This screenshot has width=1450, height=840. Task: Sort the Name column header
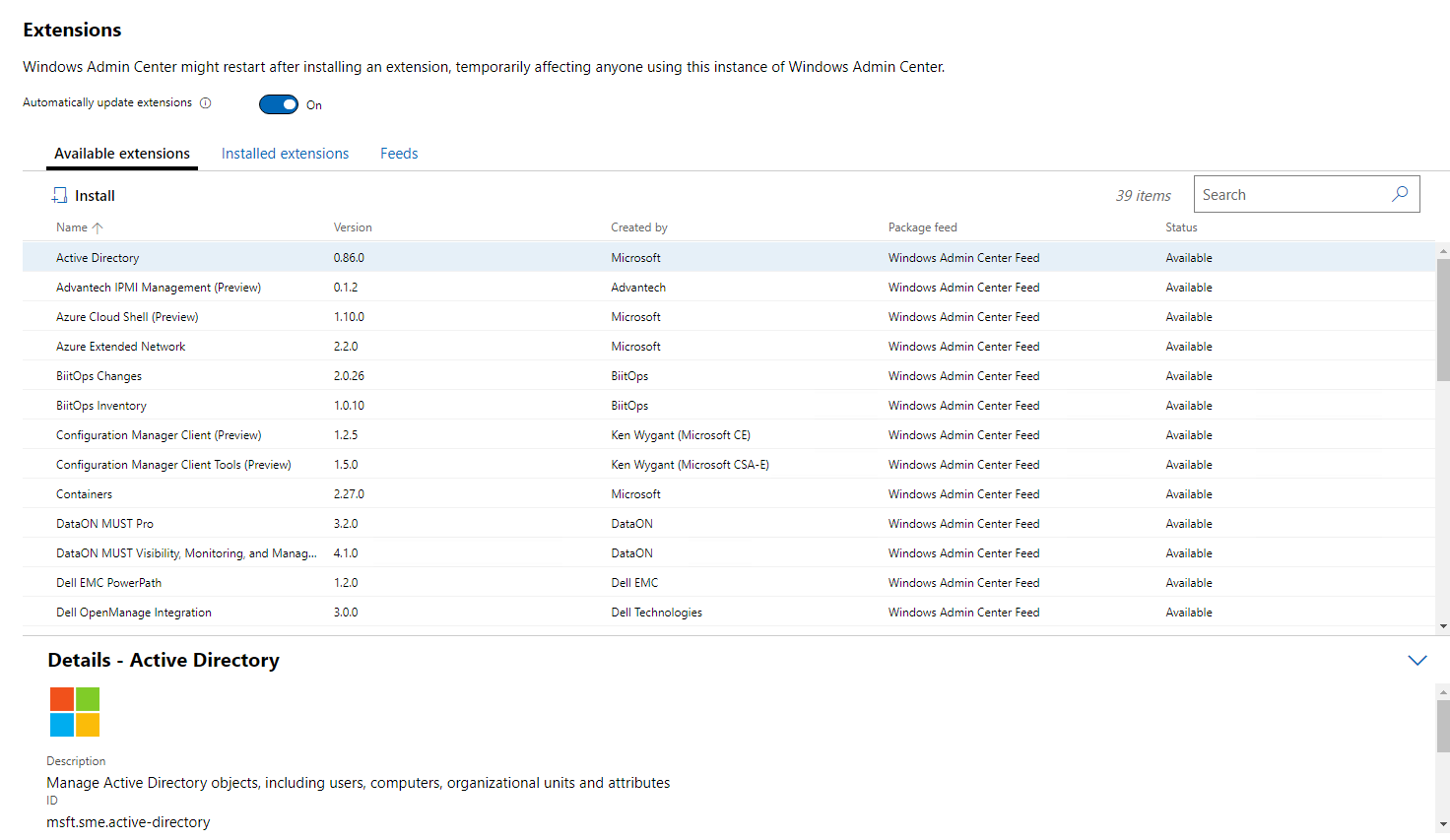point(70,226)
